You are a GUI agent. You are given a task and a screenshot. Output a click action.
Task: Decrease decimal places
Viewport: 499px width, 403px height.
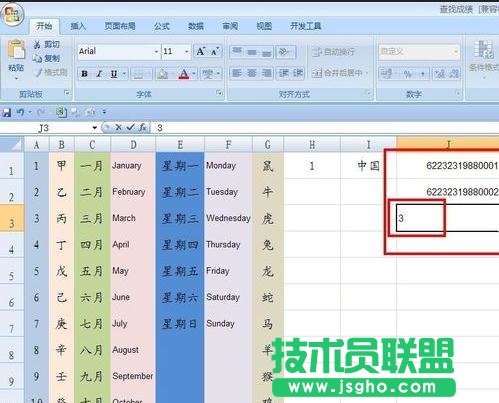[454, 74]
